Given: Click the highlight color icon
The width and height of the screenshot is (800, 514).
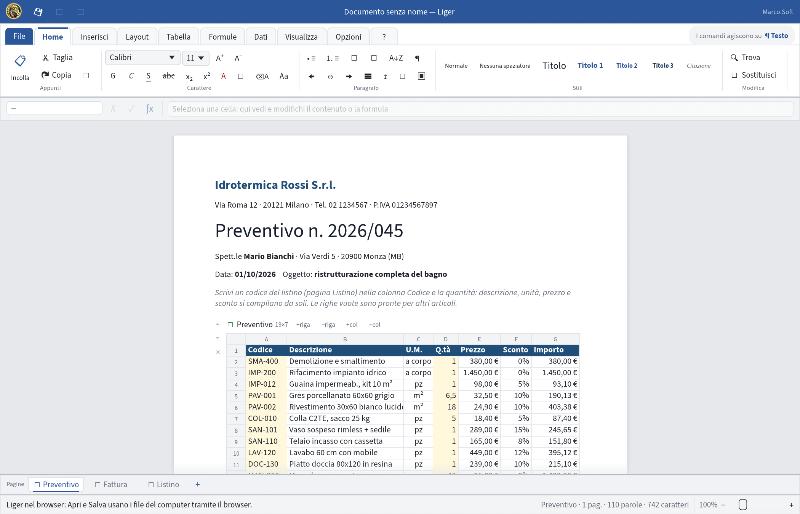Looking at the screenshot, I should [240, 77].
